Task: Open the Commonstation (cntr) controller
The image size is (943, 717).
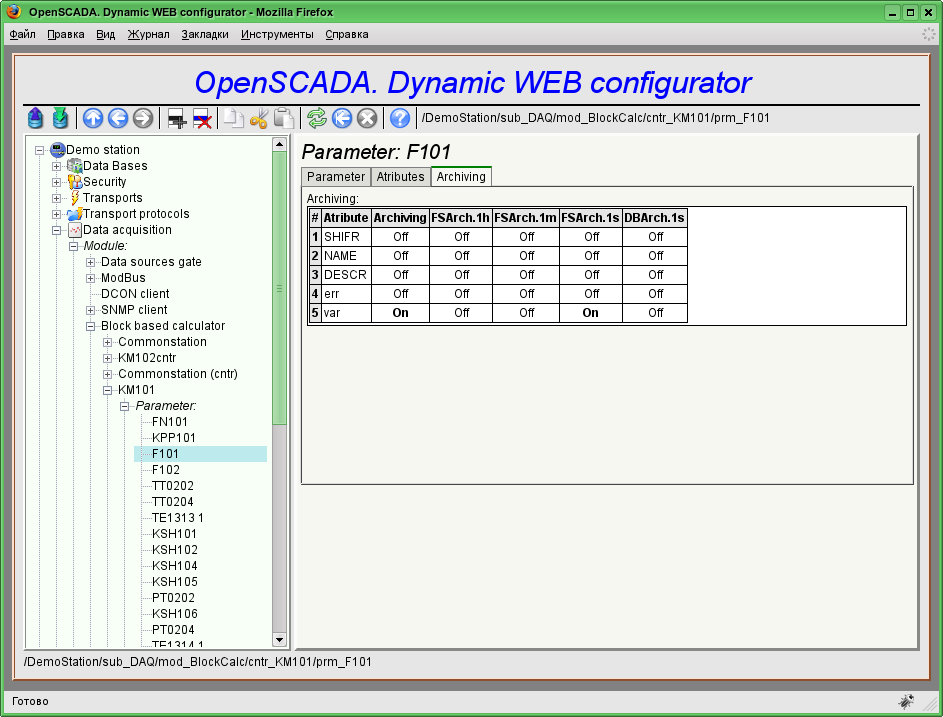Action: (x=178, y=374)
